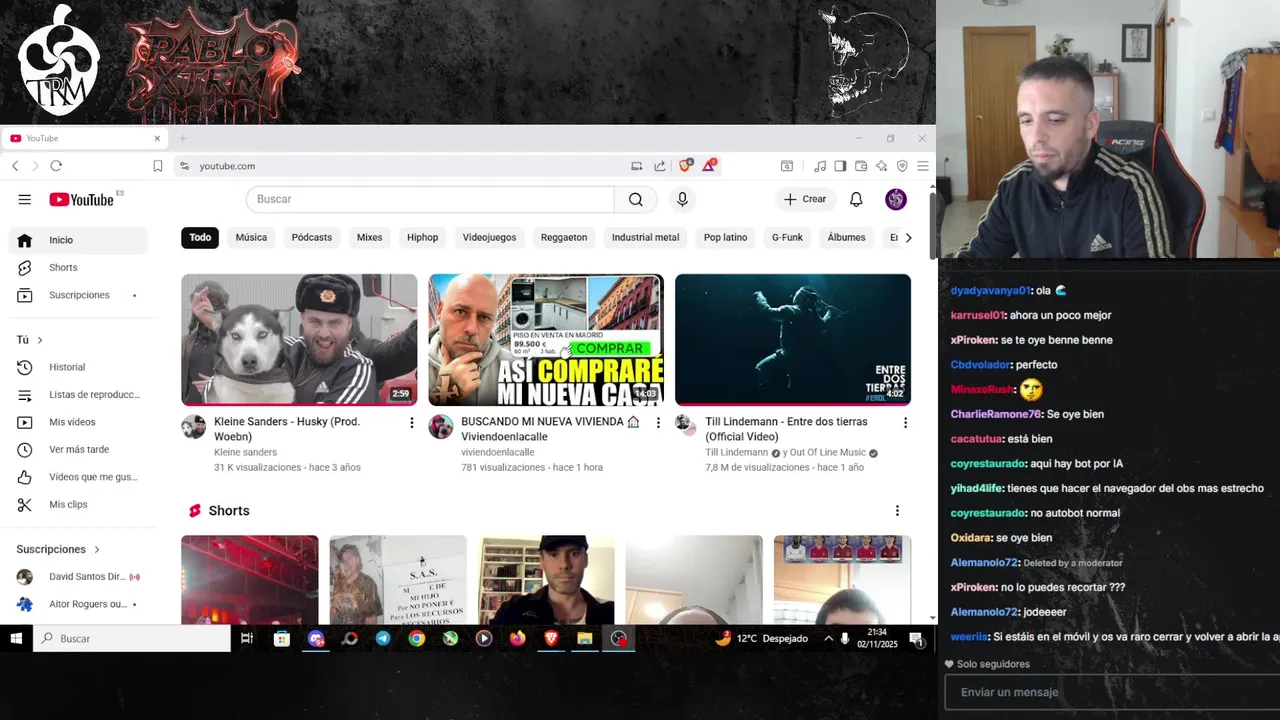The height and width of the screenshot is (720, 1280).
Task: Open Shorts in the sidebar
Action: (x=78, y=267)
